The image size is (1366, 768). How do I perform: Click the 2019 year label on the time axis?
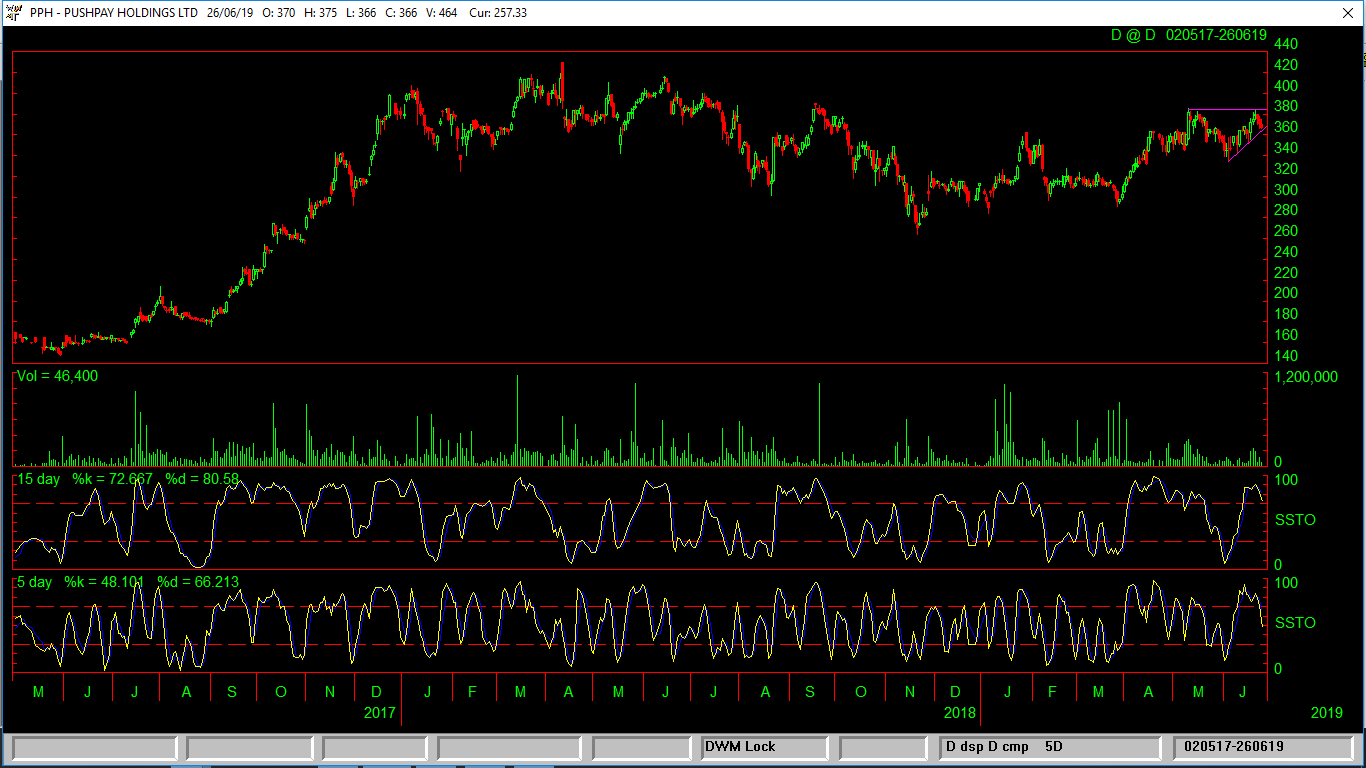pyautogui.click(x=1327, y=713)
